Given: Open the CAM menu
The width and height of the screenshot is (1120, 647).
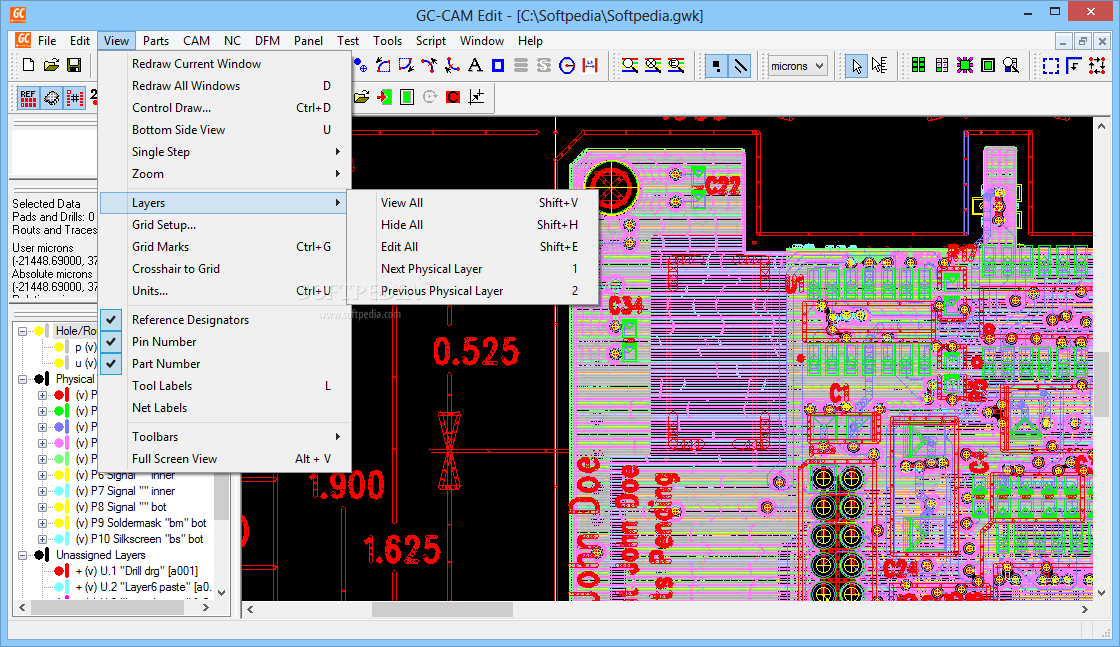Looking at the screenshot, I should [x=196, y=41].
